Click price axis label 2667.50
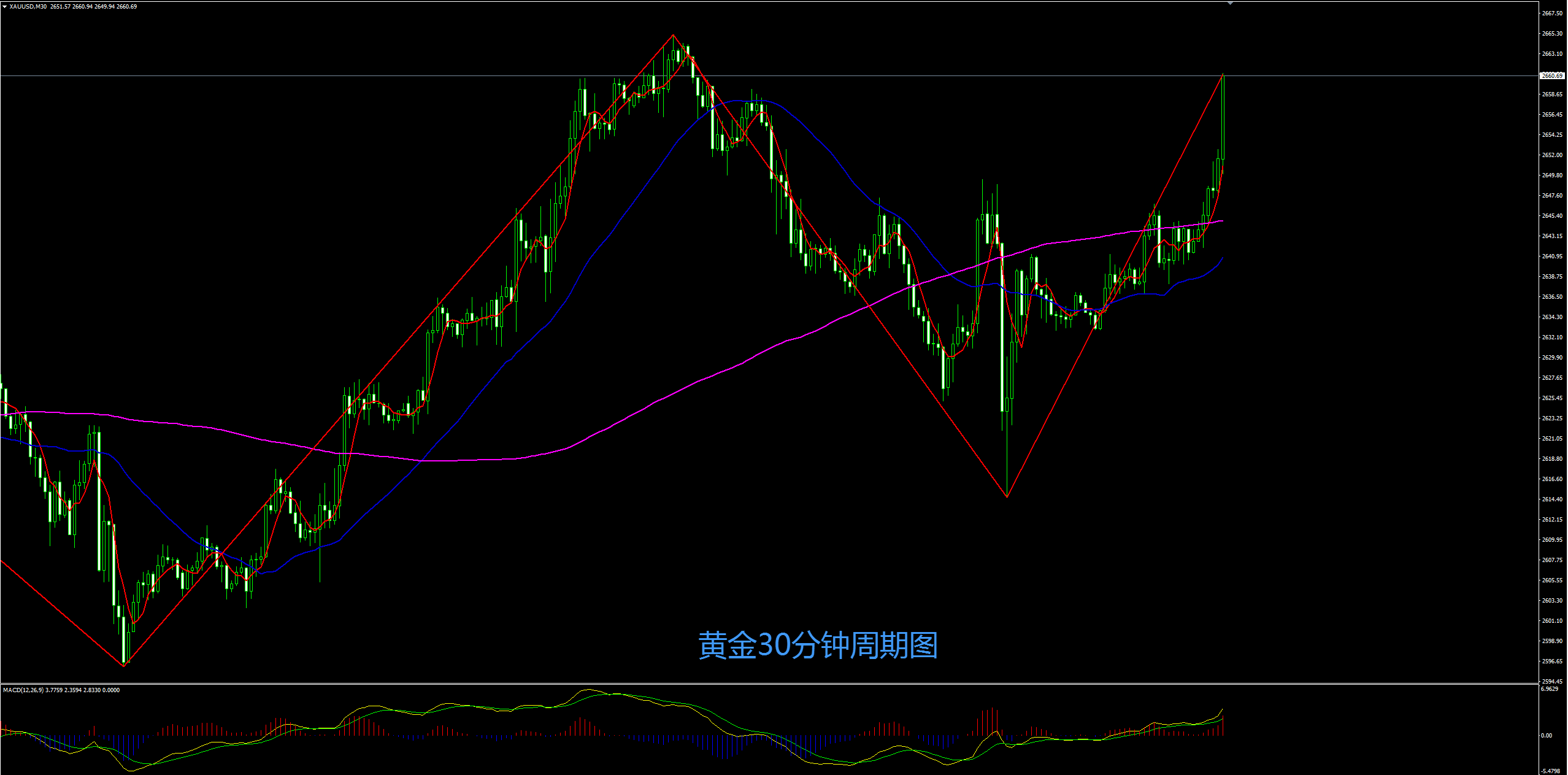 tap(1552, 13)
